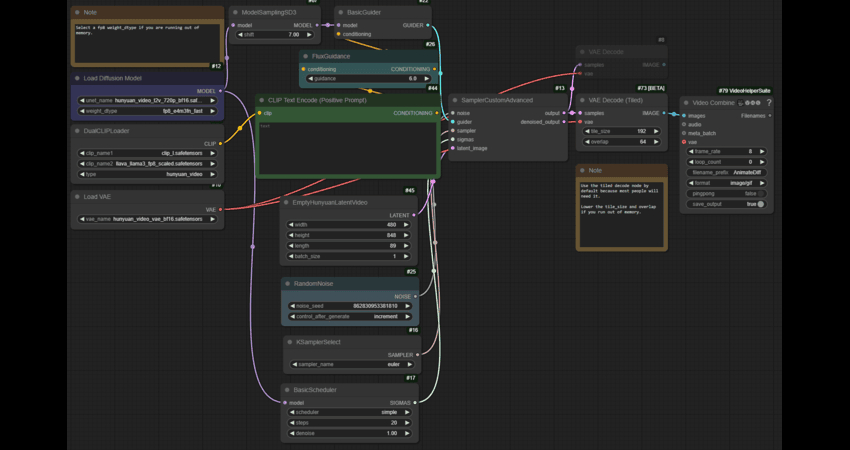Viewport: 850px width, 450px height.
Task: Click the vae input socket on Video Combine
Action: [x=684, y=142]
